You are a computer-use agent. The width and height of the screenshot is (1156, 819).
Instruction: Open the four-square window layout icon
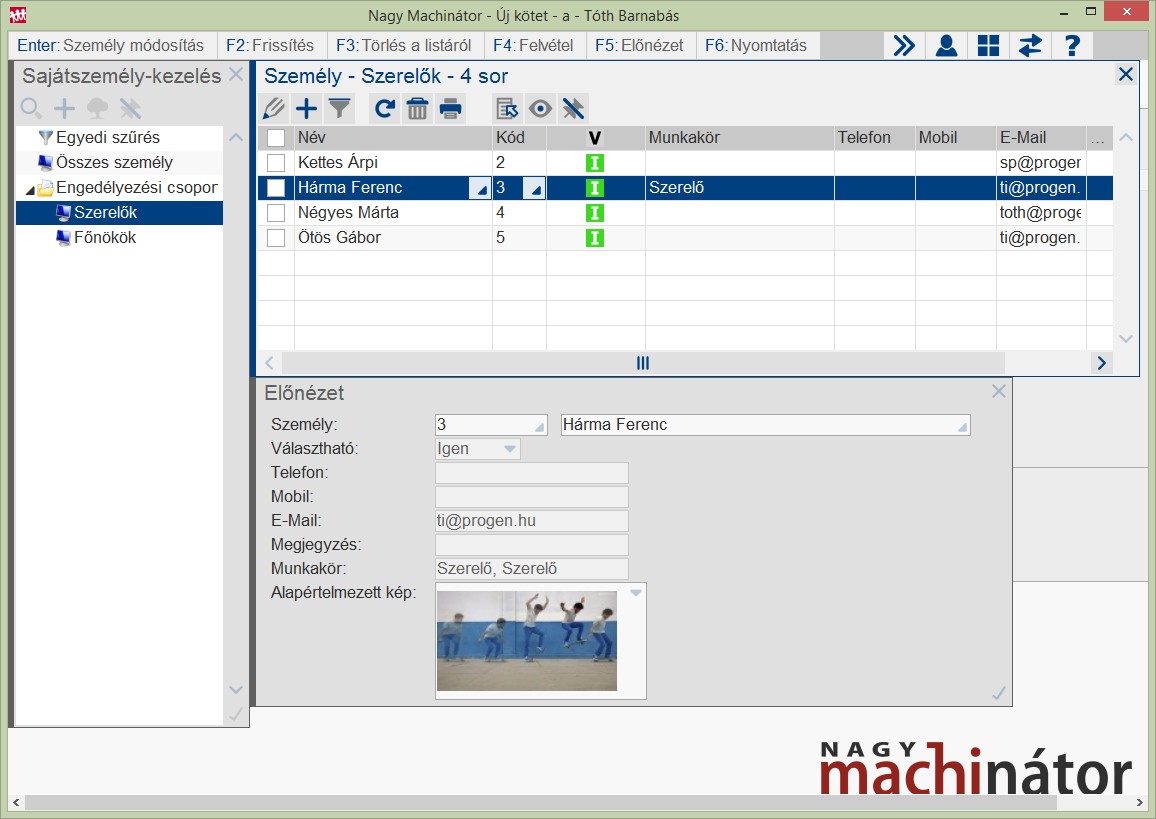pyautogui.click(x=988, y=45)
